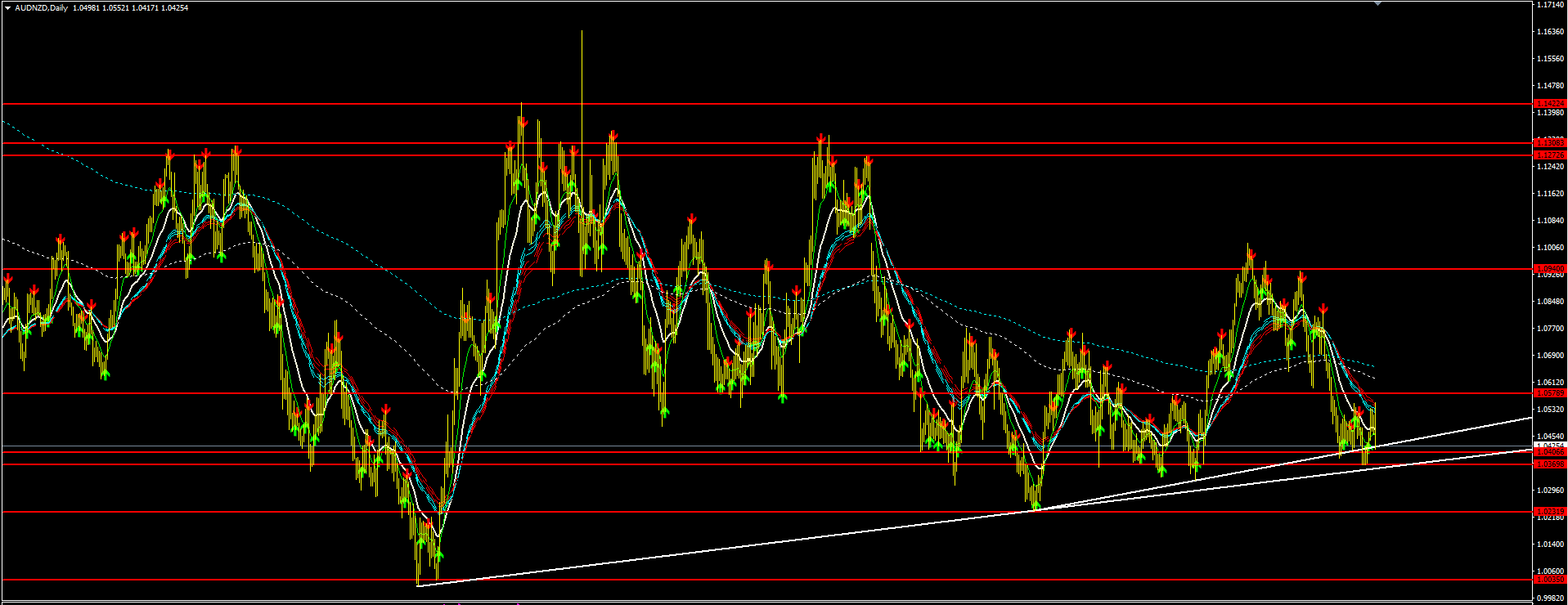Select the red level label 1.09400

pyautogui.click(x=1550, y=269)
